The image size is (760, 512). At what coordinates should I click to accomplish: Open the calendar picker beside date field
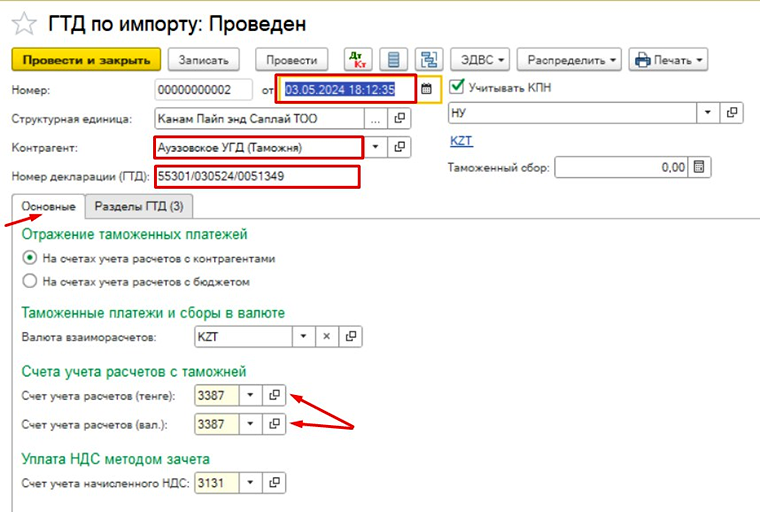tap(425, 89)
